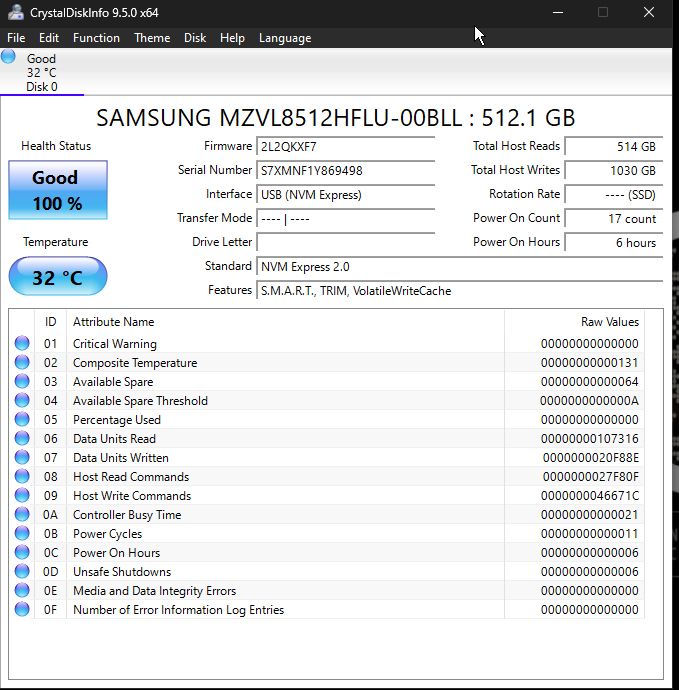679x690 pixels.
Task: Click status orb for Data Units Read row
Action: pyautogui.click(x=22, y=438)
